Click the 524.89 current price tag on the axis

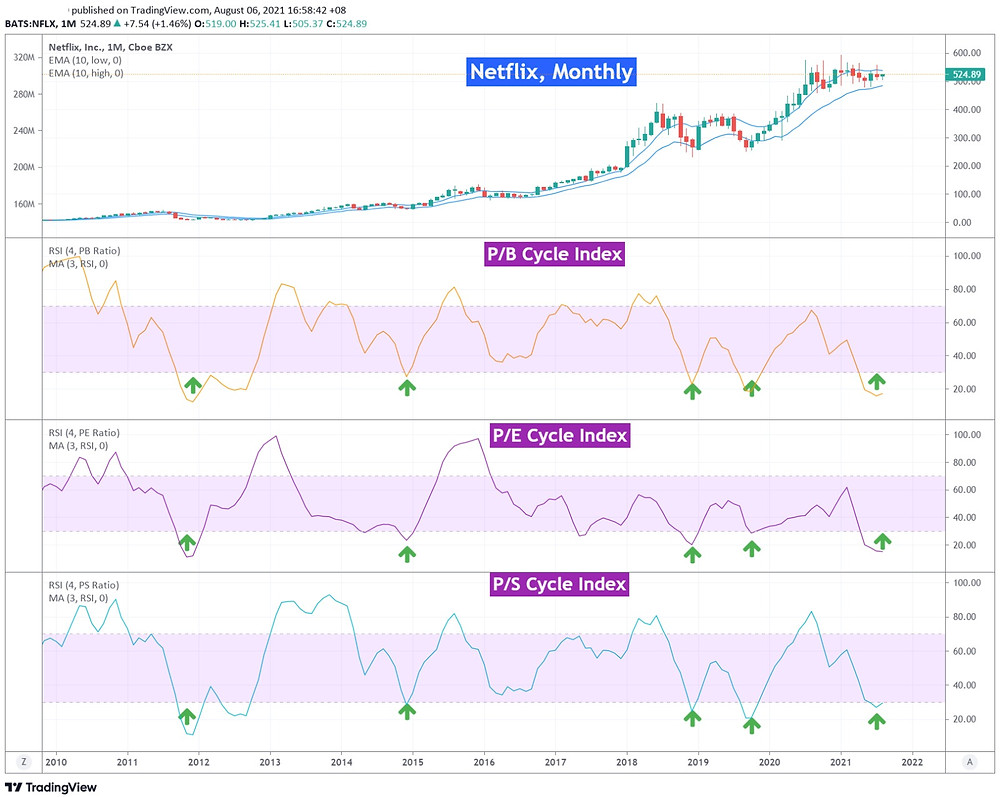point(967,75)
